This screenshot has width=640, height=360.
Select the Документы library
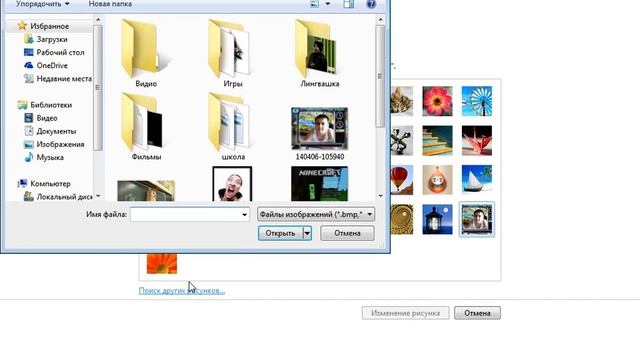tap(56, 131)
